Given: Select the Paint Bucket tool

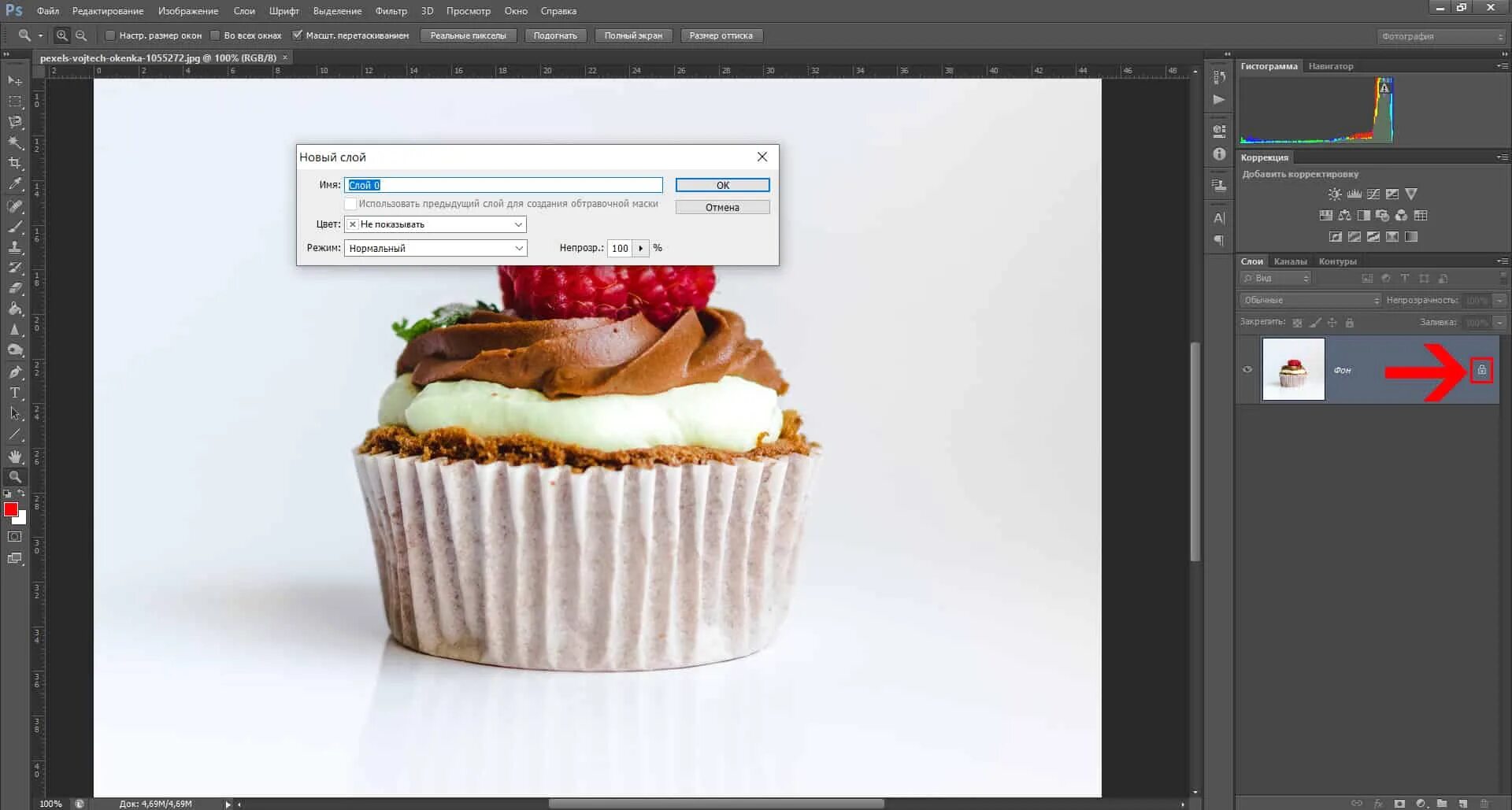Looking at the screenshot, I should 15,309.
